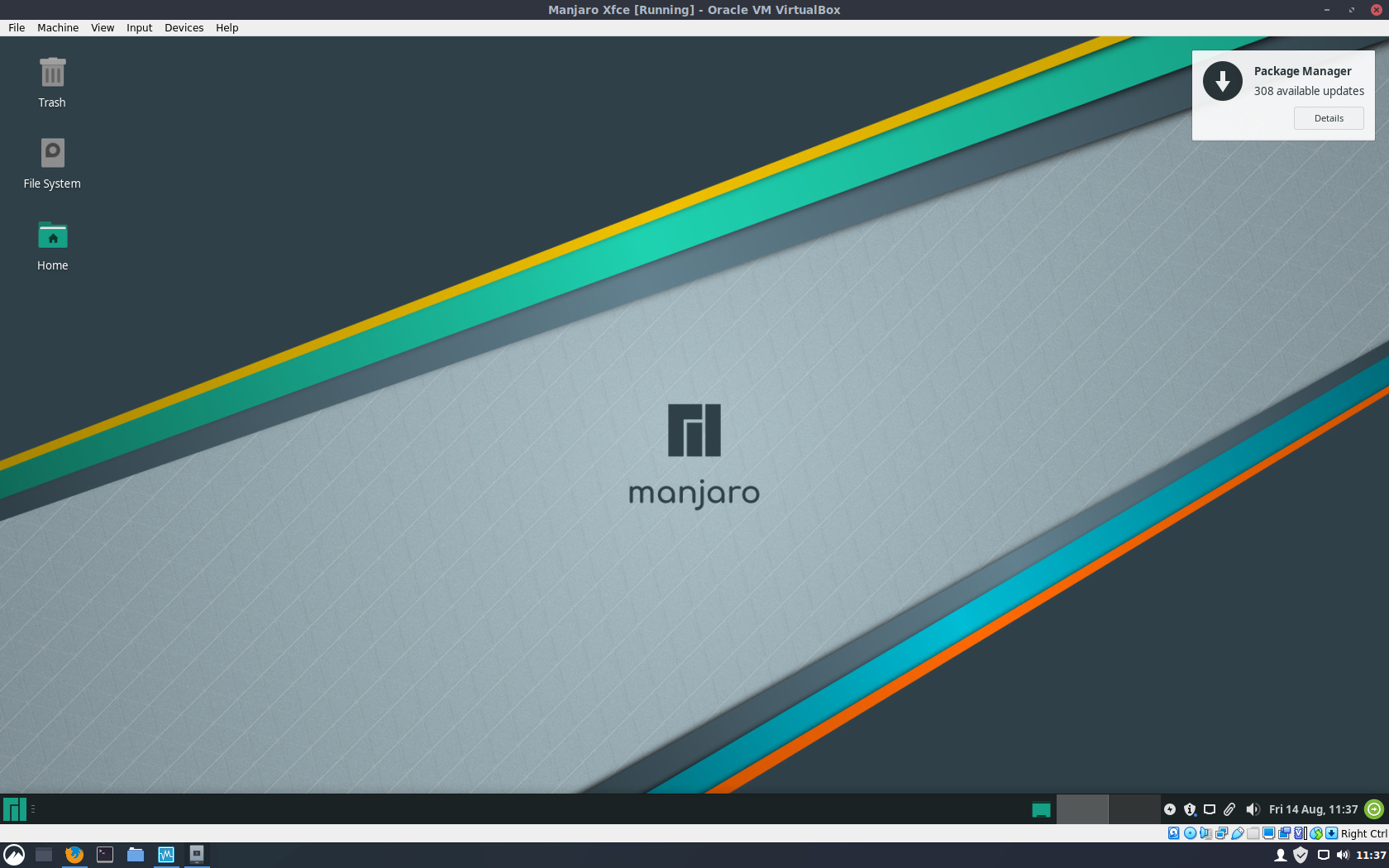Viewport: 1389px width, 868px height.
Task: Open the File menu in VirtualBox
Action: (x=17, y=27)
